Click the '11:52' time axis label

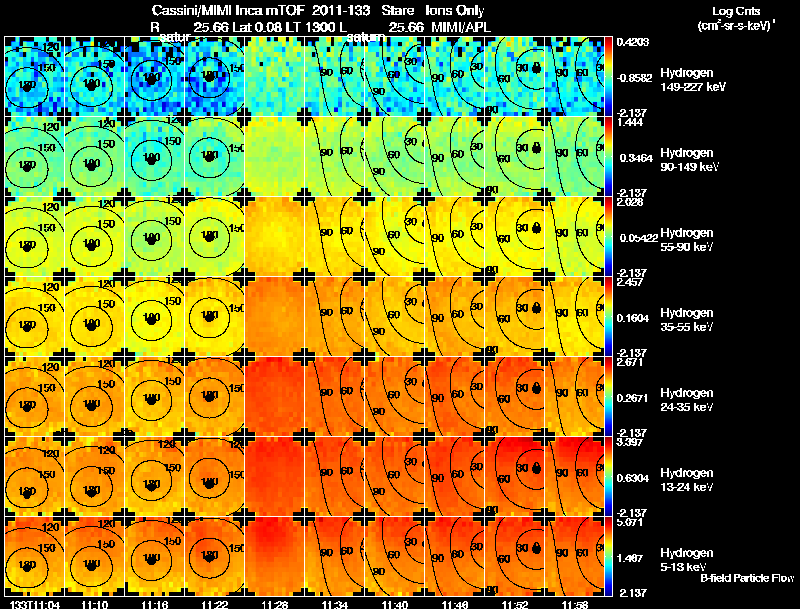tap(515, 604)
